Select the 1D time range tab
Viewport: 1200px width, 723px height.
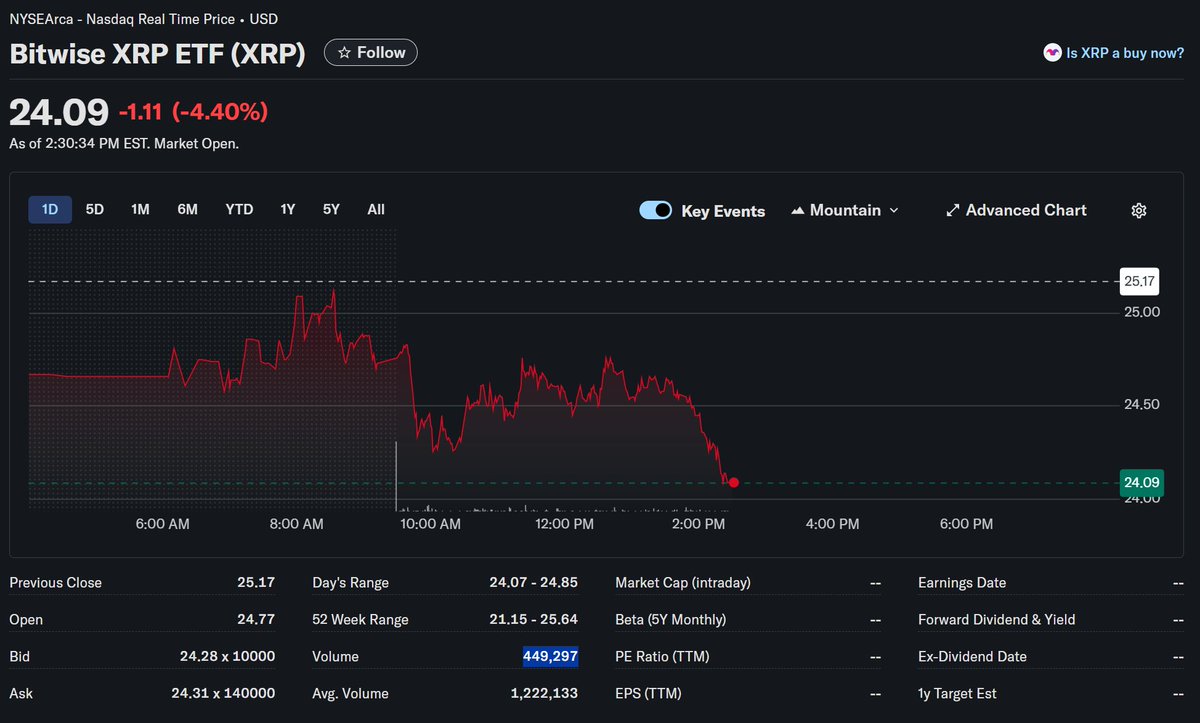tap(50, 209)
